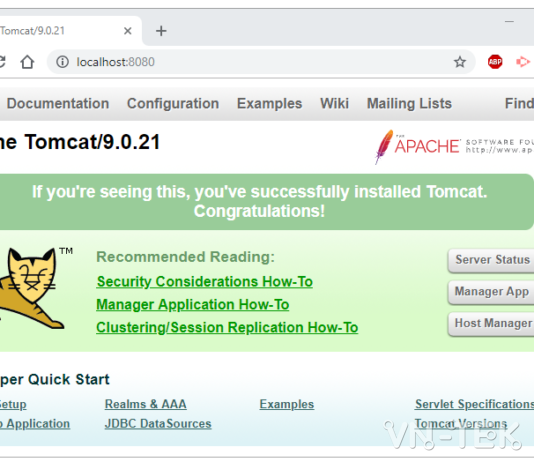Go to the Wiki navigation item
Viewport: 534px width, 462px height.
[x=334, y=103]
